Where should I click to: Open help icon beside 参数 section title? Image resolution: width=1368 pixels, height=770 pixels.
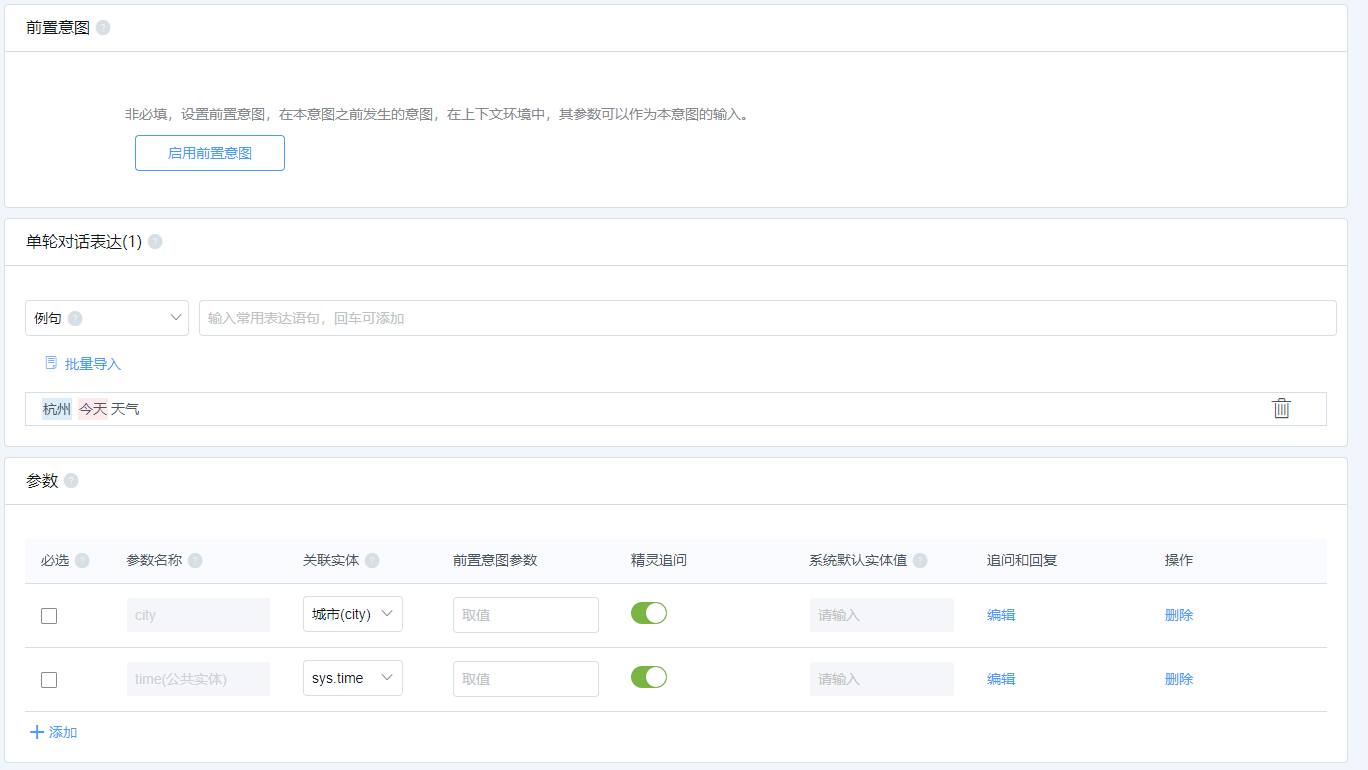tap(71, 481)
